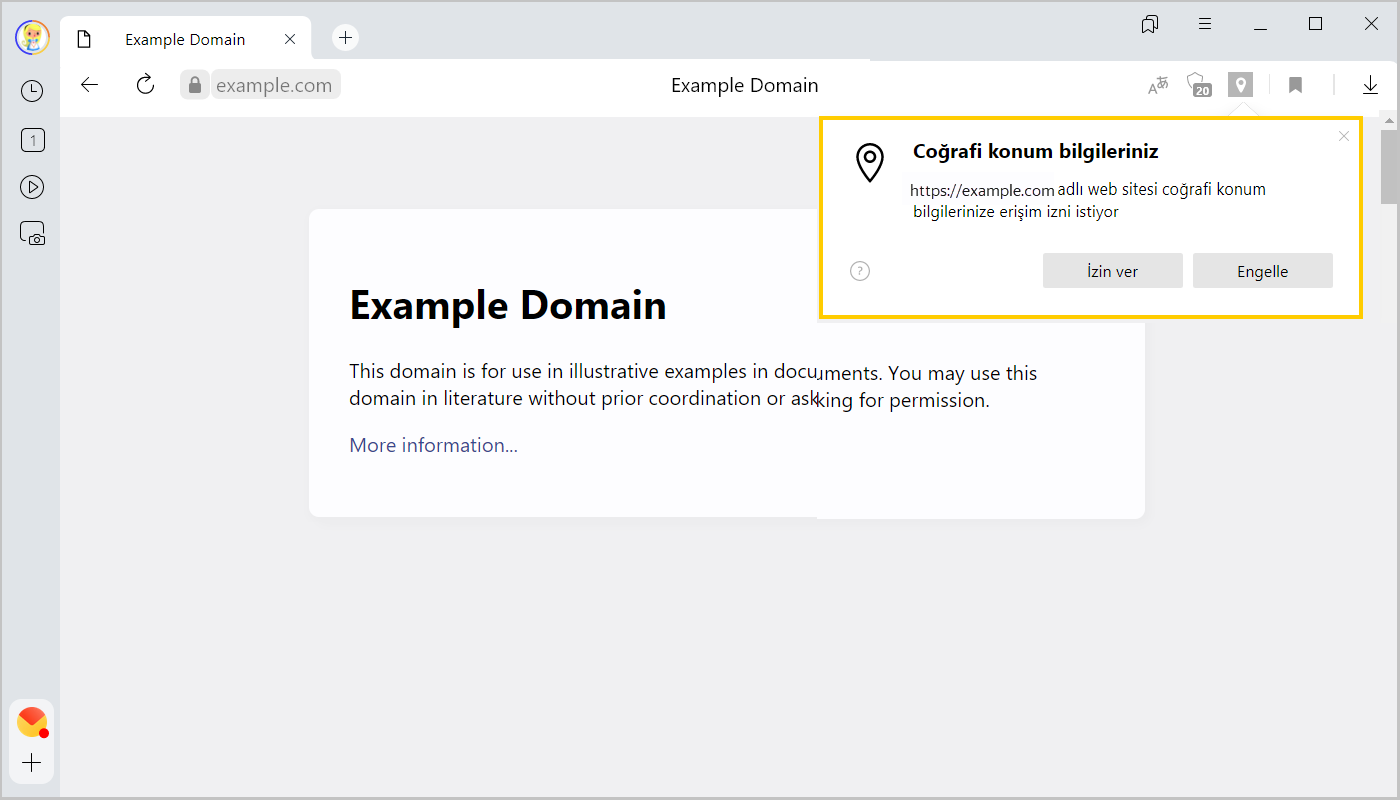This screenshot has width=1400, height=800.
Task: Bookmark this page
Action: coord(1295,85)
